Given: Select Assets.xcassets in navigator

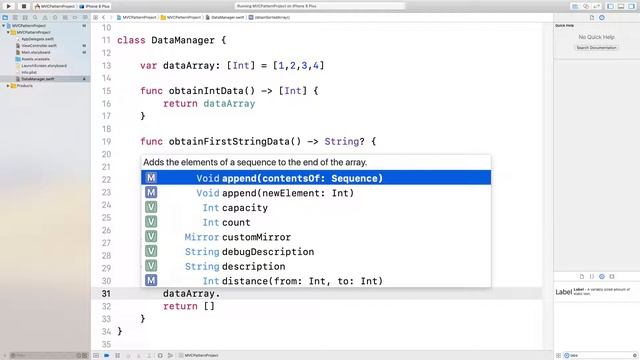Looking at the screenshot, I should point(35,59).
